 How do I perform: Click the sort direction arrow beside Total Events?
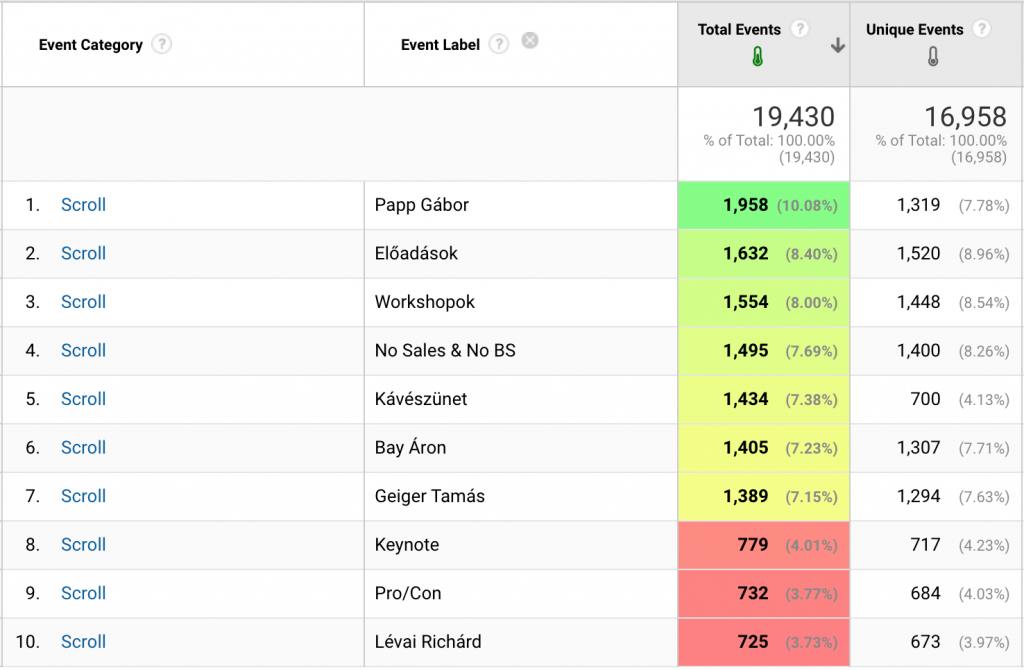pos(837,45)
